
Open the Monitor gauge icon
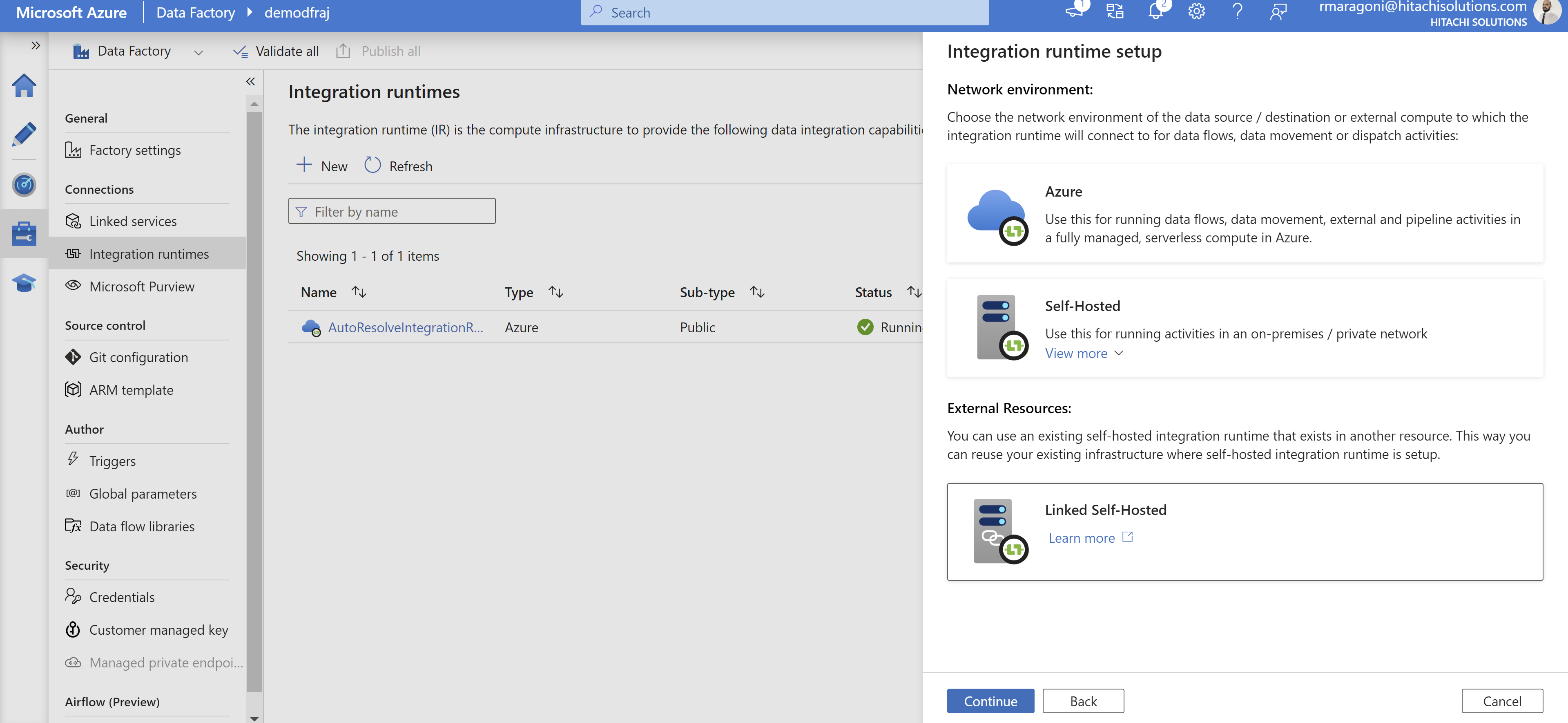24,184
